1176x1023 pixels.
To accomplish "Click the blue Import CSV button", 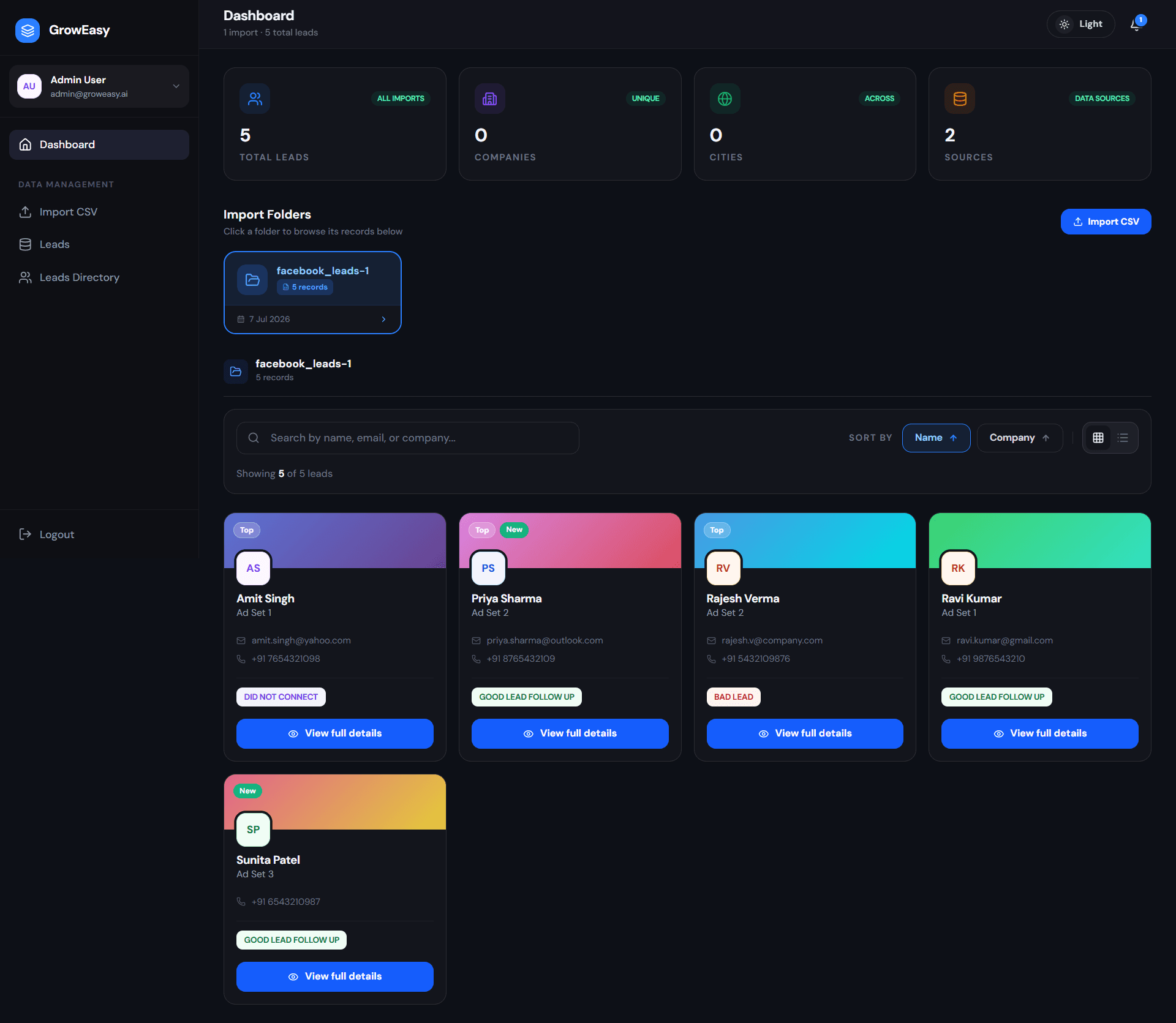I will pyautogui.click(x=1106, y=222).
